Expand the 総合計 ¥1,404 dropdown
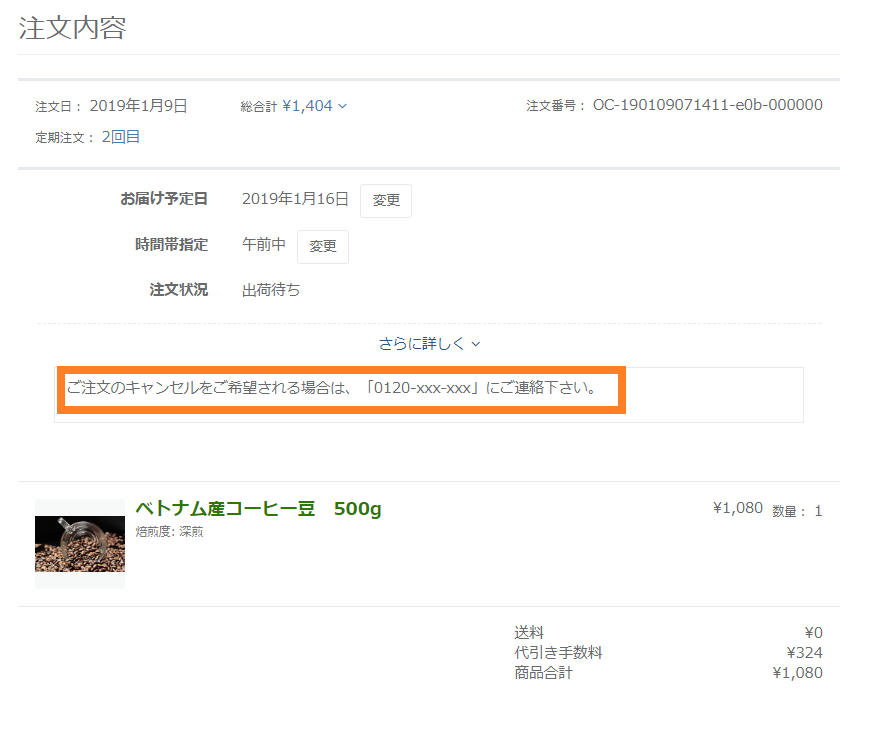The image size is (873, 749). click(x=313, y=106)
